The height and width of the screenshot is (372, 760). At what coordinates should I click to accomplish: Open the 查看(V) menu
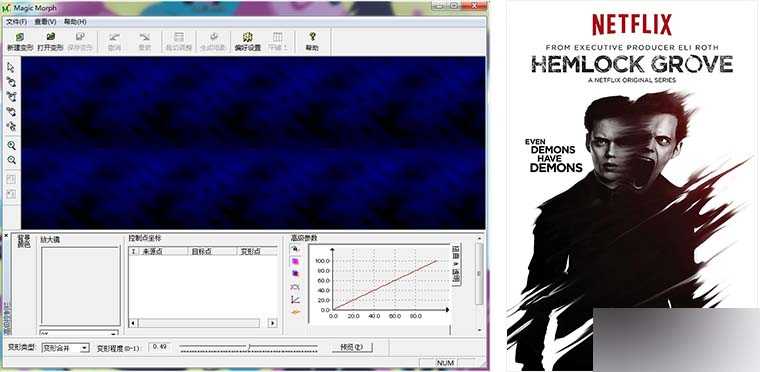coord(46,22)
